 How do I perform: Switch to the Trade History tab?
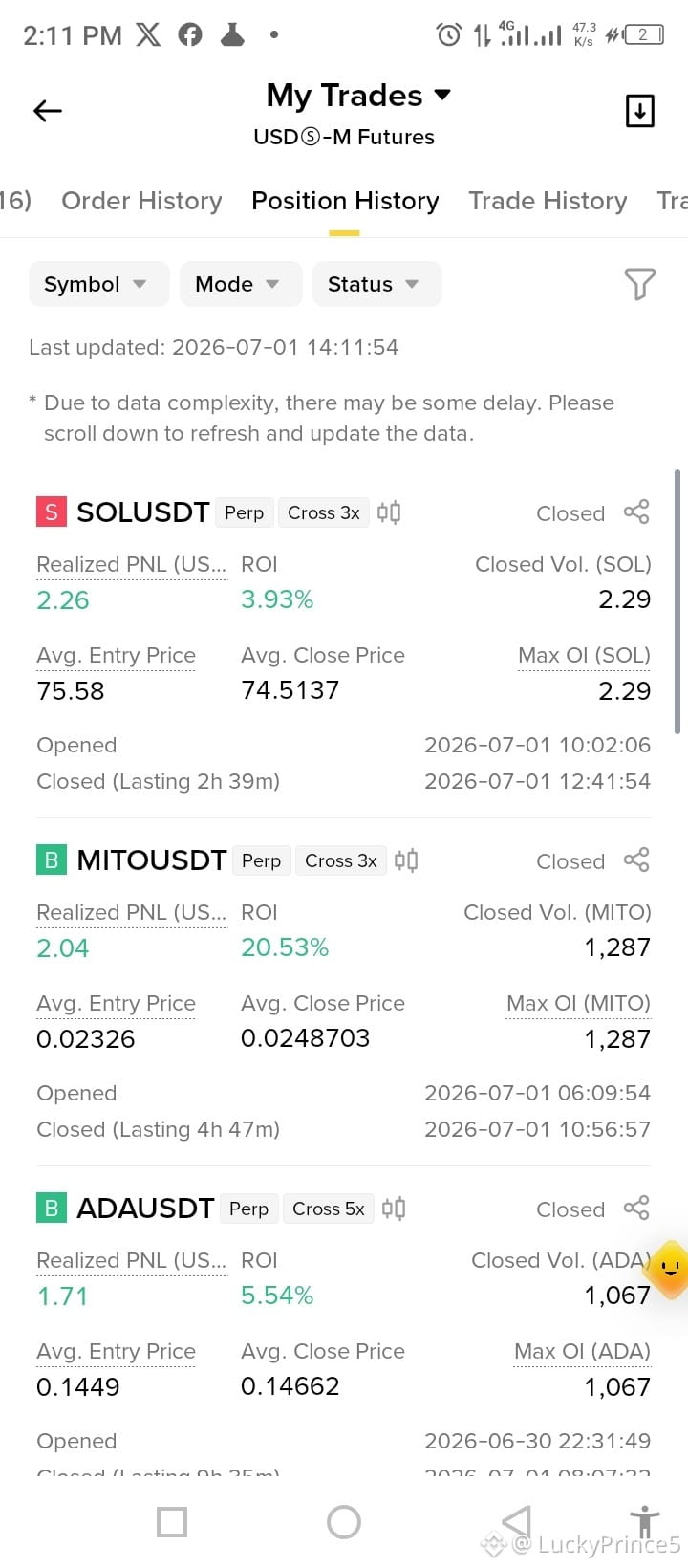coord(548,201)
